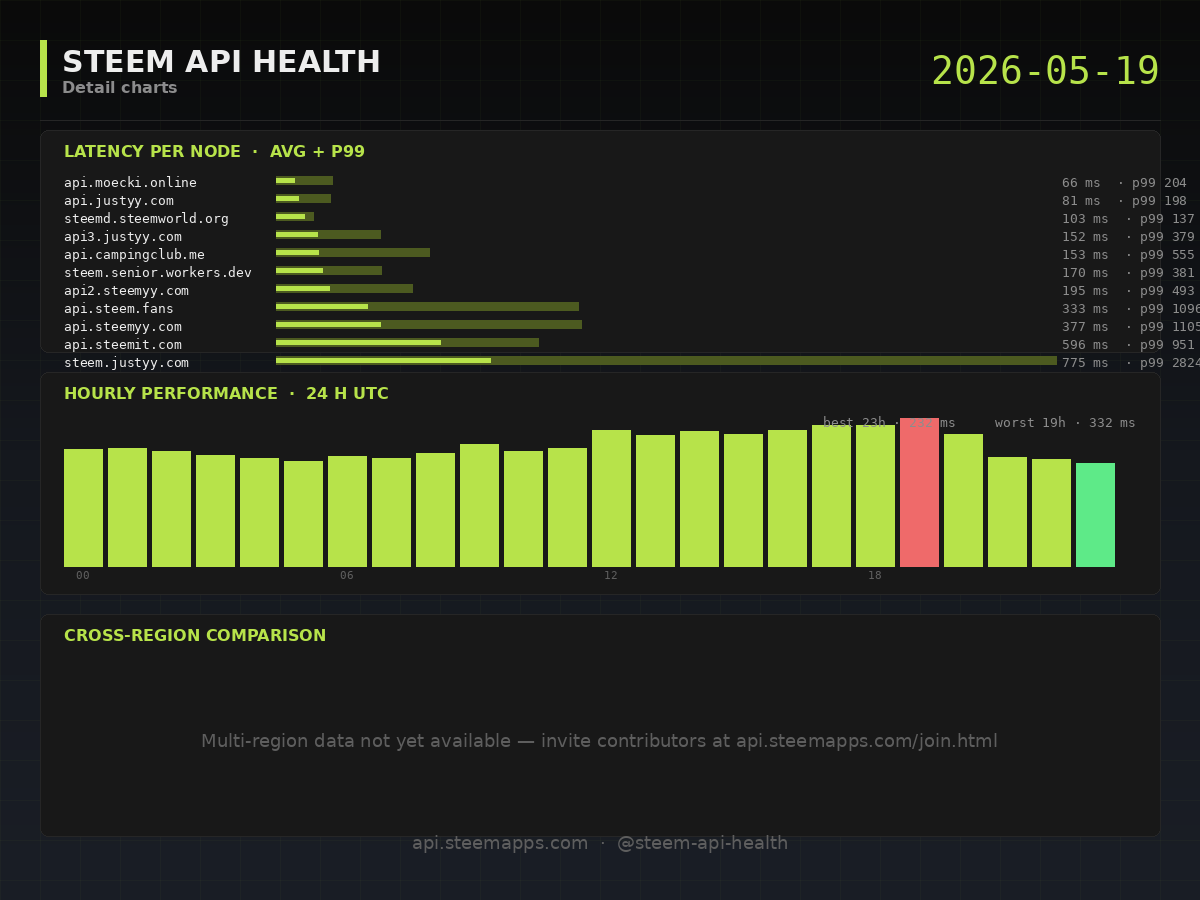Click the hourly bar above the 06 label
1200x900 pixels.
click(x=347, y=512)
